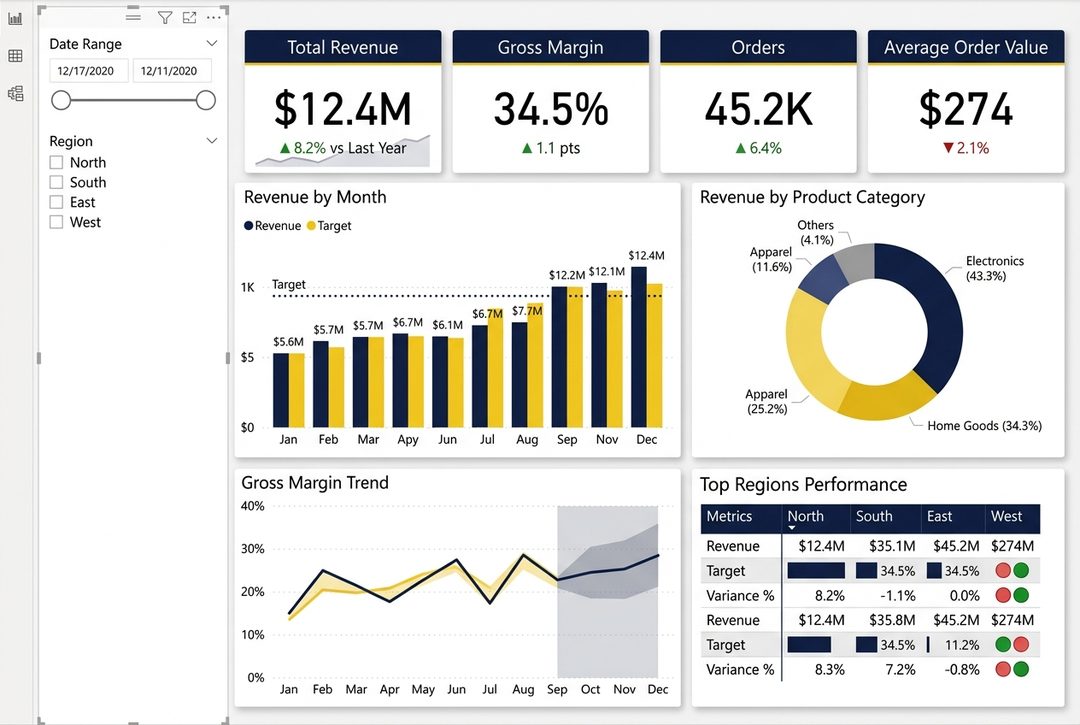Select the Gross Margin card header
The image size is (1080, 725).
pos(550,47)
